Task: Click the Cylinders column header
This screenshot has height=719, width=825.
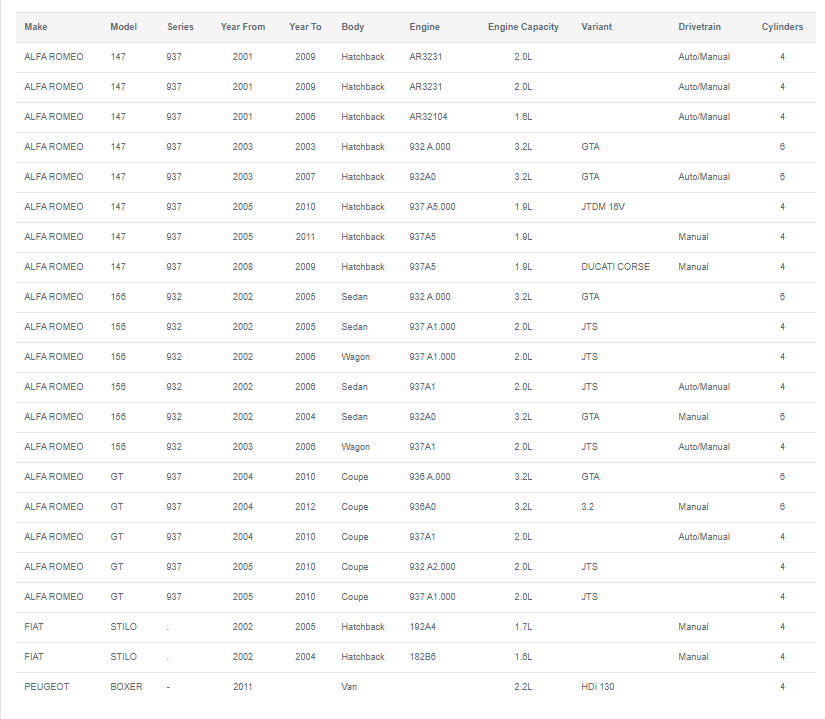Action: 782,27
